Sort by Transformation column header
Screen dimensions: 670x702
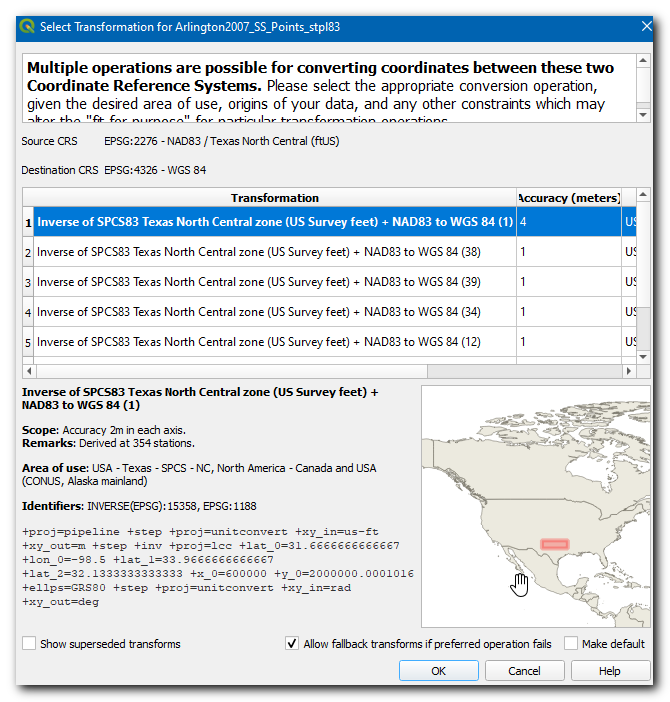click(274, 198)
